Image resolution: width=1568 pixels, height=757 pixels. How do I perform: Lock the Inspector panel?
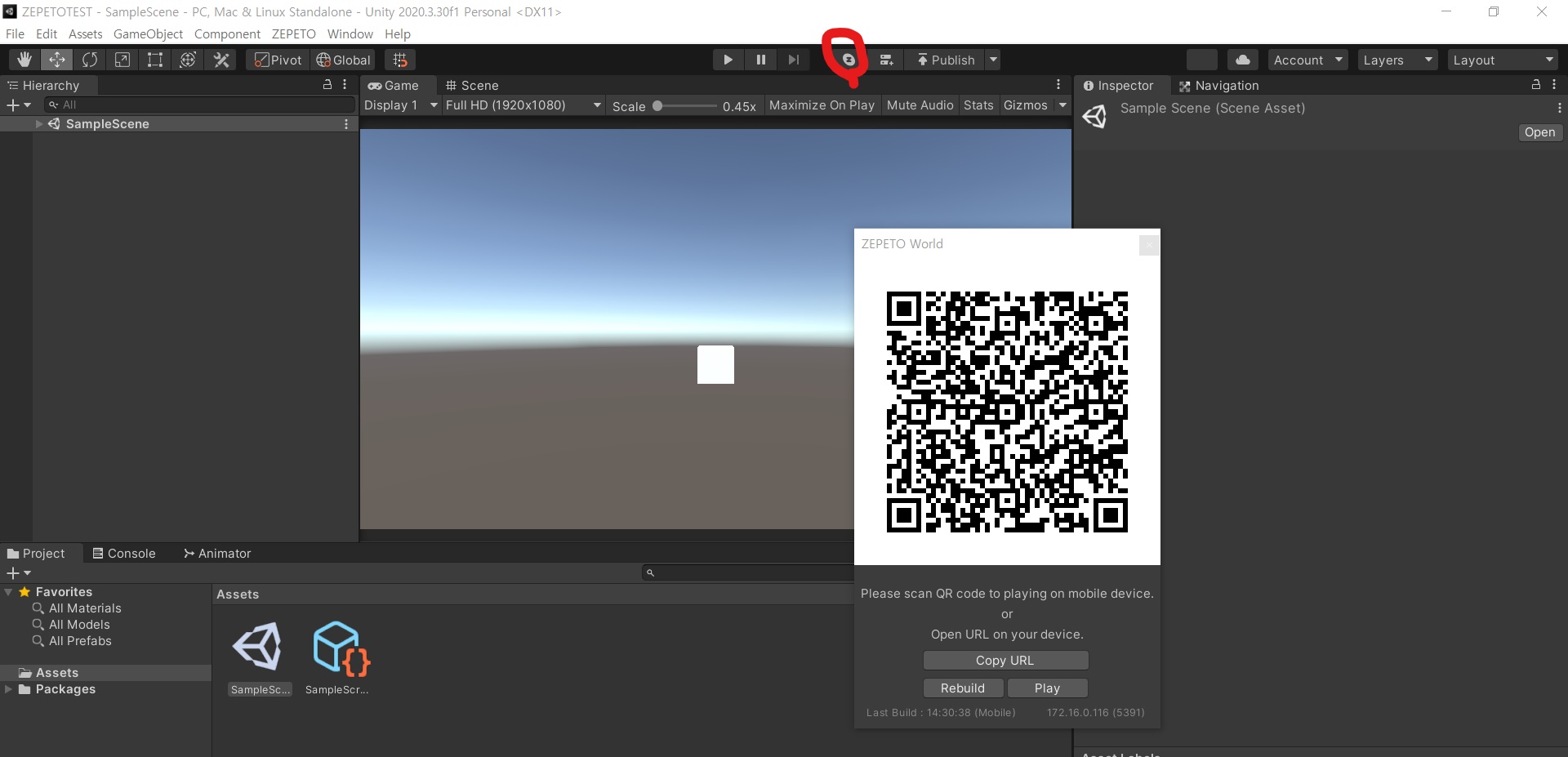click(x=1536, y=84)
